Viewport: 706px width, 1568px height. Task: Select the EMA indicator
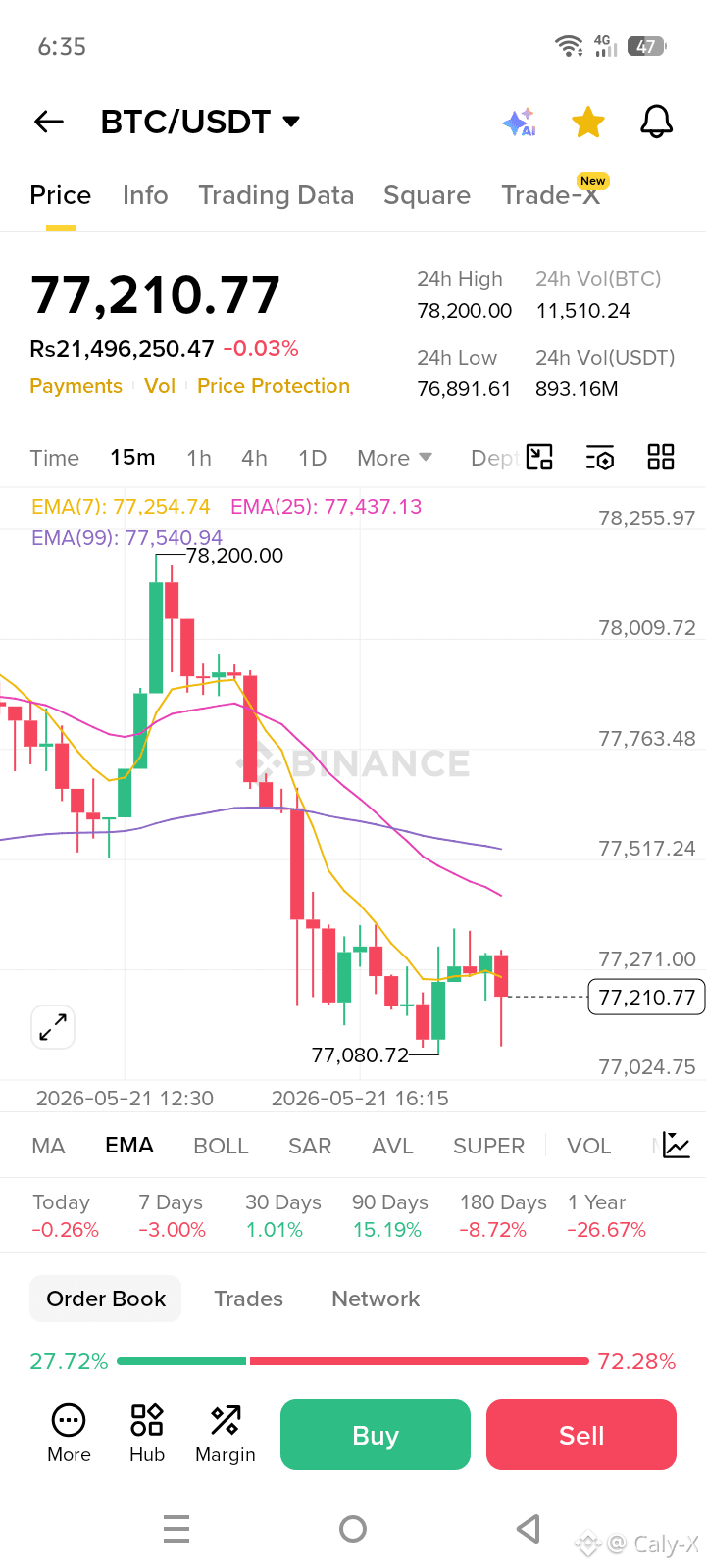pos(129,1146)
